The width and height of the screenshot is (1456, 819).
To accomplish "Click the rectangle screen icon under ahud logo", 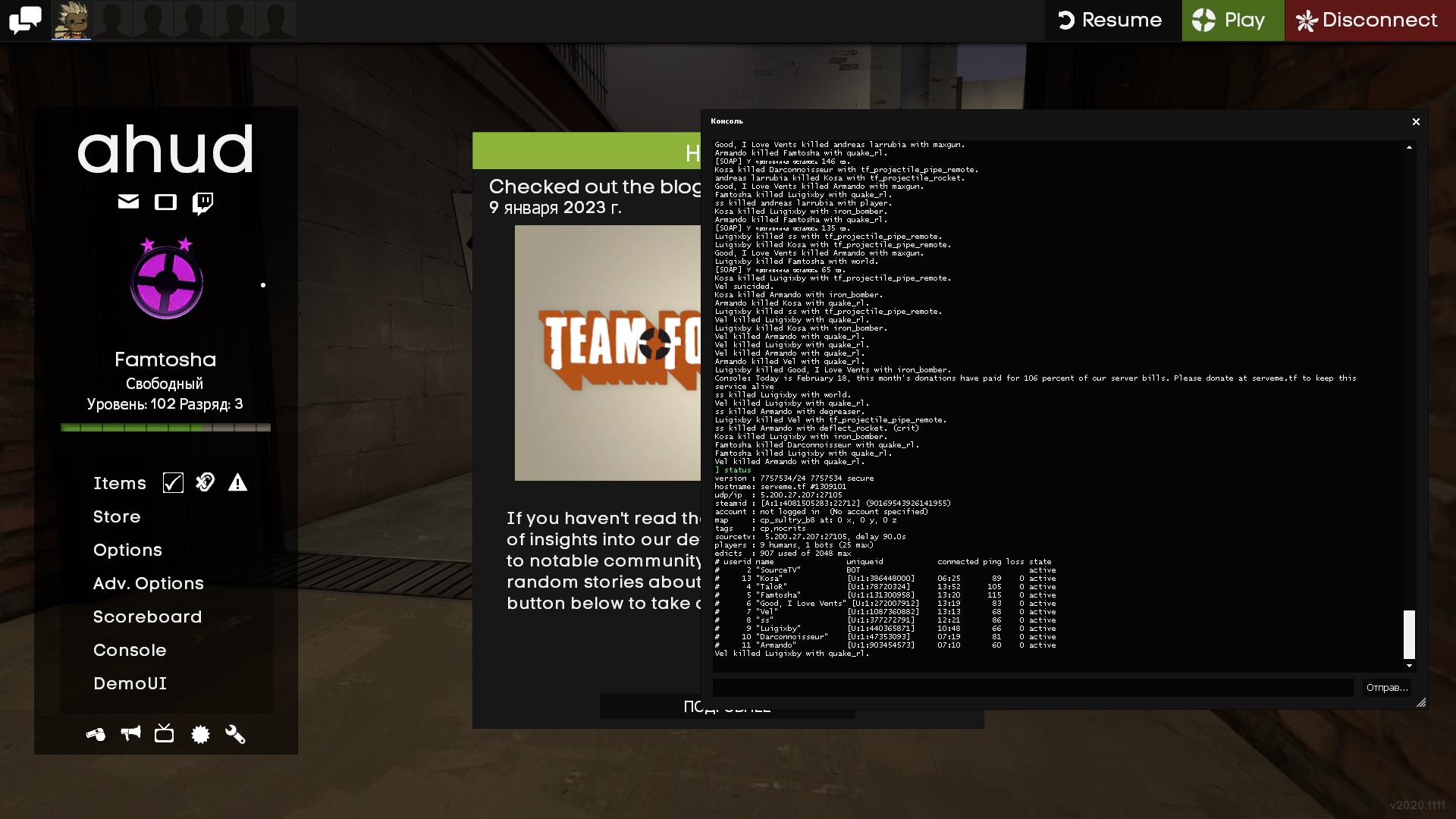I will 165,202.
